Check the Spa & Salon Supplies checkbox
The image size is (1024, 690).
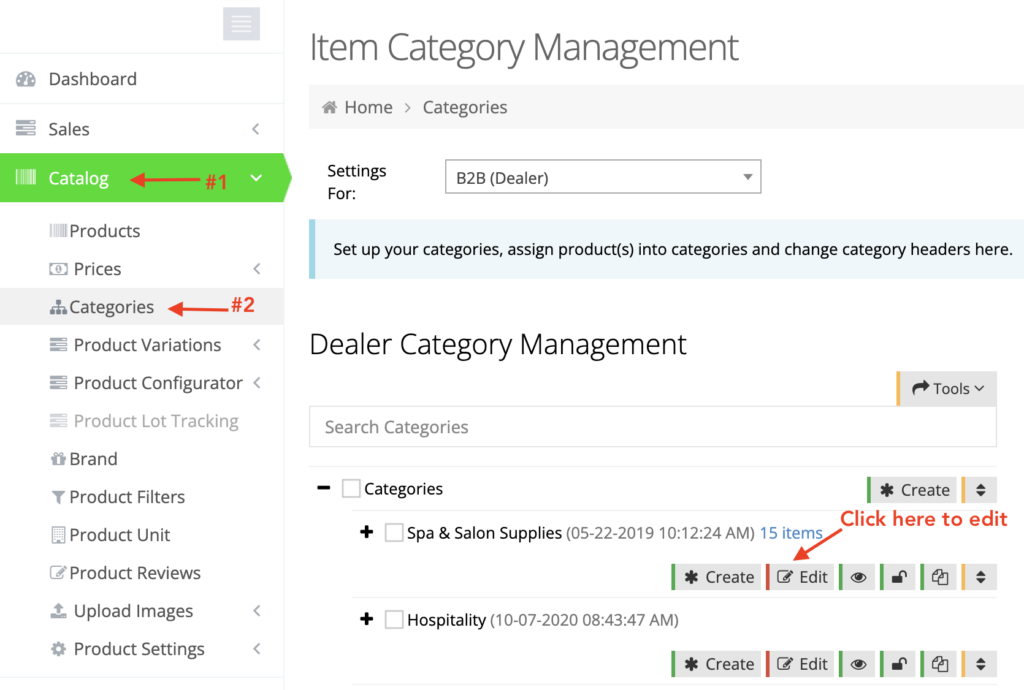pyautogui.click(x=394, y=533)
